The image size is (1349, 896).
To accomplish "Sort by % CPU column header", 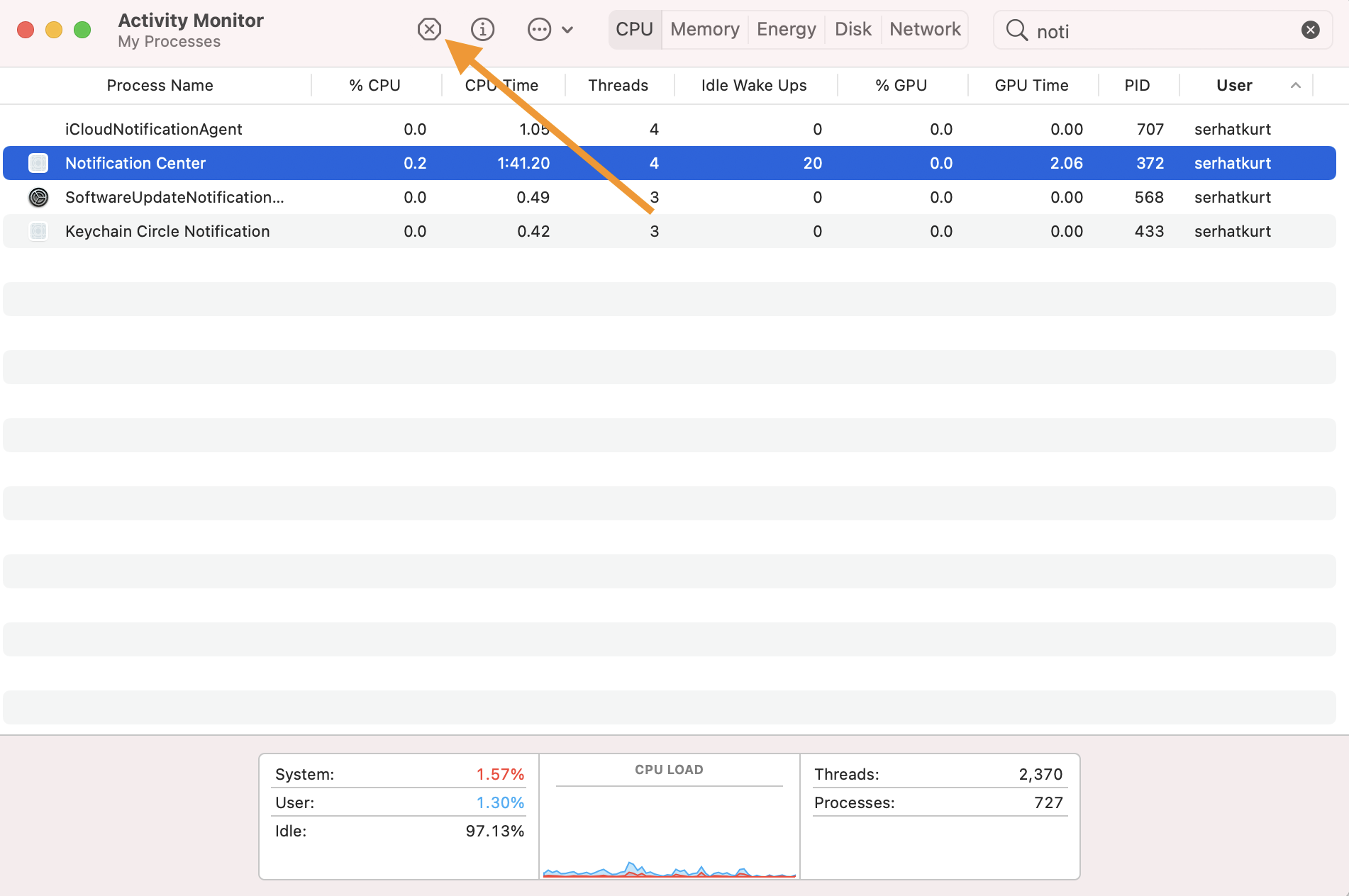I will (375, 86).
